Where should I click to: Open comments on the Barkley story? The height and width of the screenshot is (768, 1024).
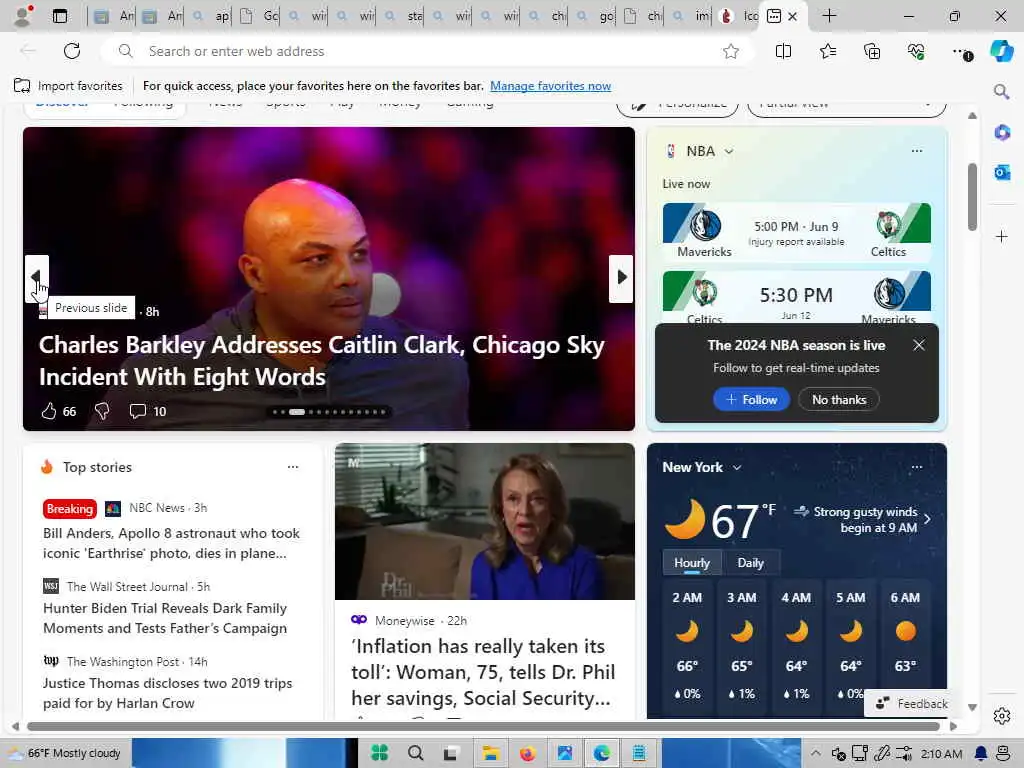pyautogui.click(x=137, y=411)
